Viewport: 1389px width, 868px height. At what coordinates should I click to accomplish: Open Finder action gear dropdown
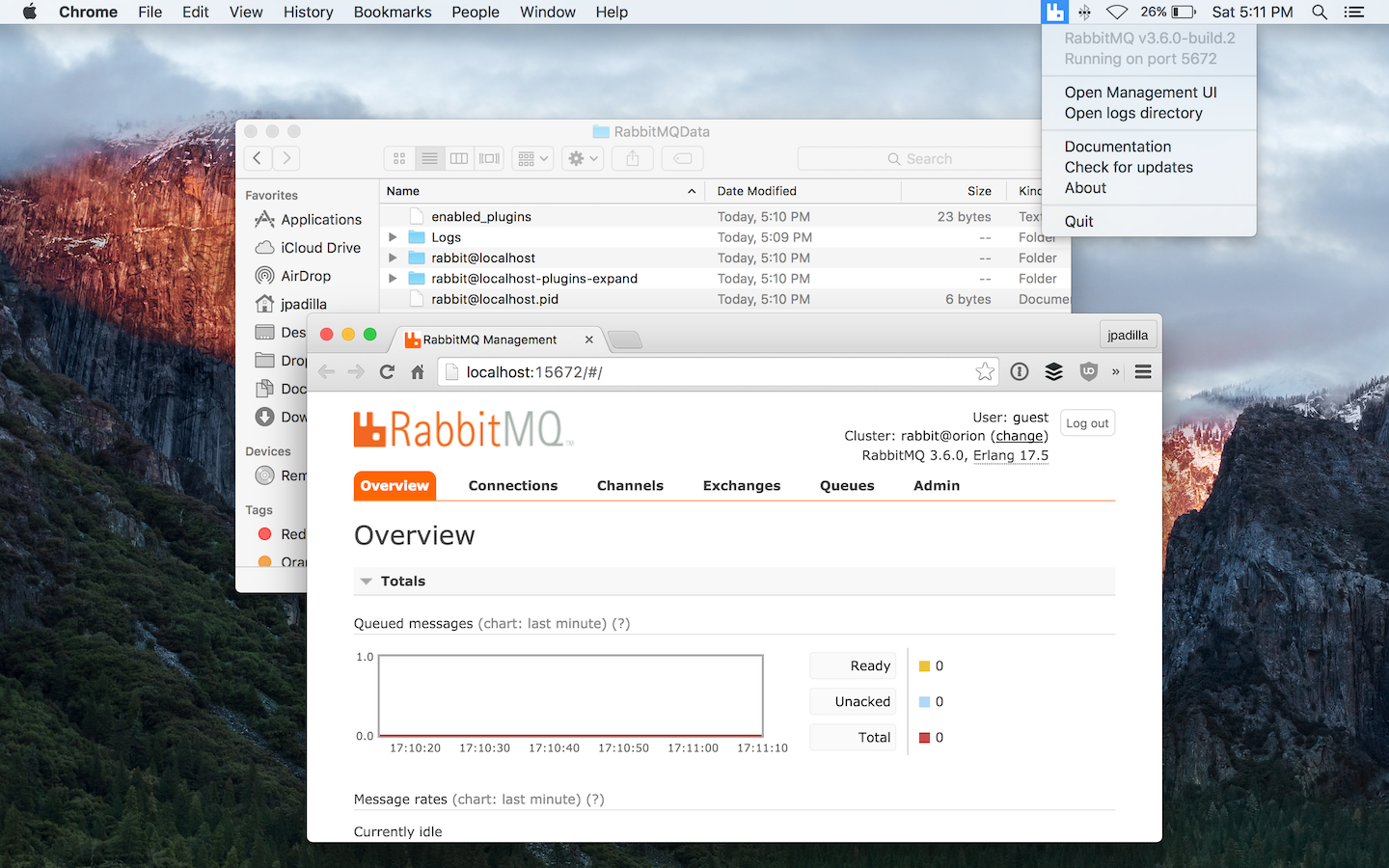tap(584, 158)
